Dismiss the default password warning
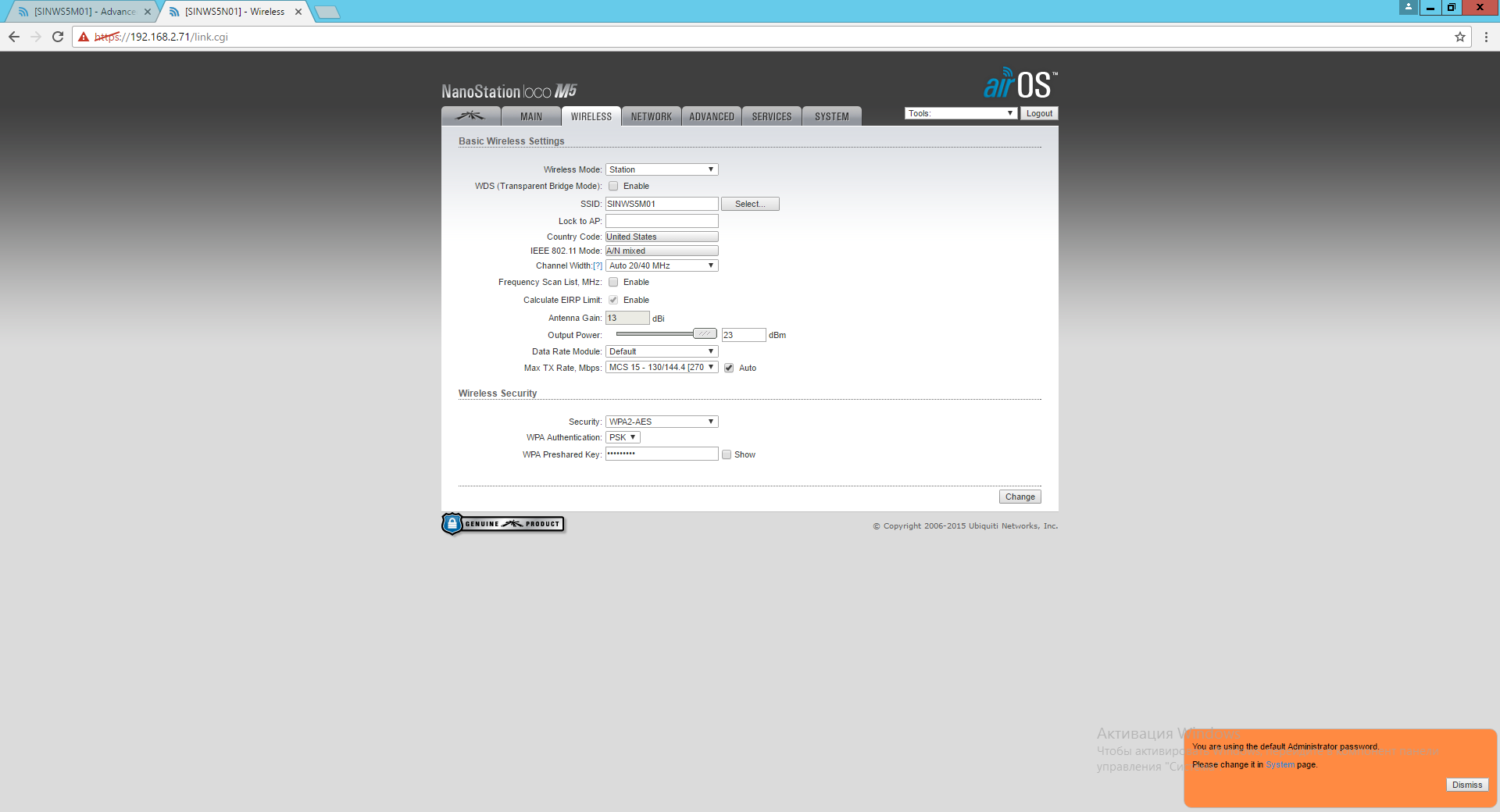The image size is (1500, 812). pos(1466,785)
